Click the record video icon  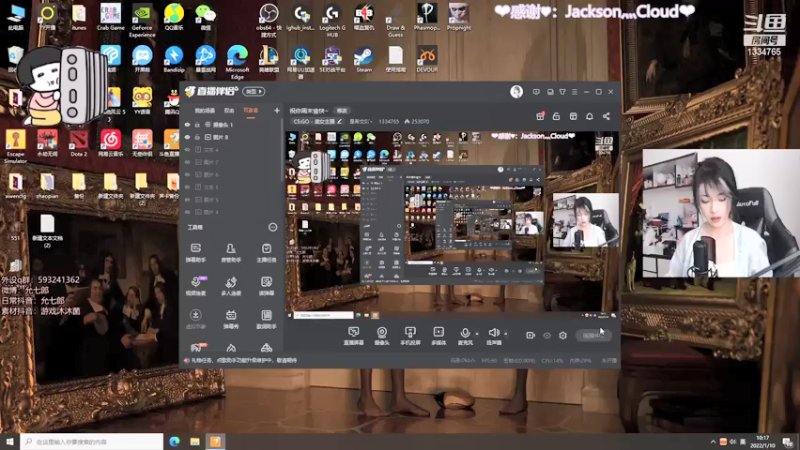click(530, 335)
